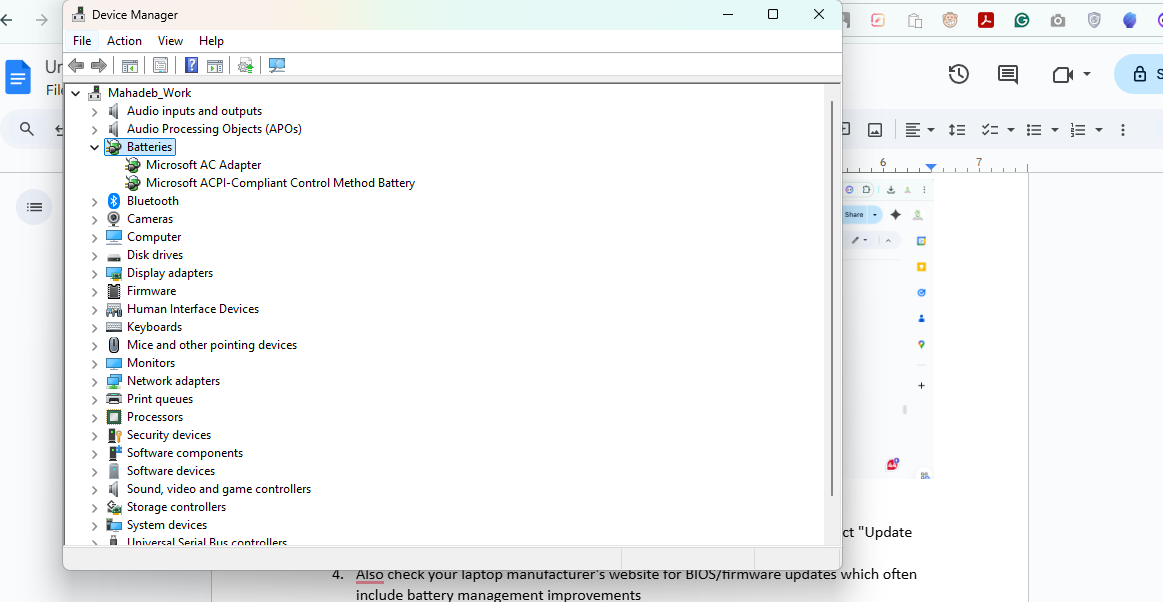
Task: Open the Adobe Acrobat extension icon
Action: 985,19
